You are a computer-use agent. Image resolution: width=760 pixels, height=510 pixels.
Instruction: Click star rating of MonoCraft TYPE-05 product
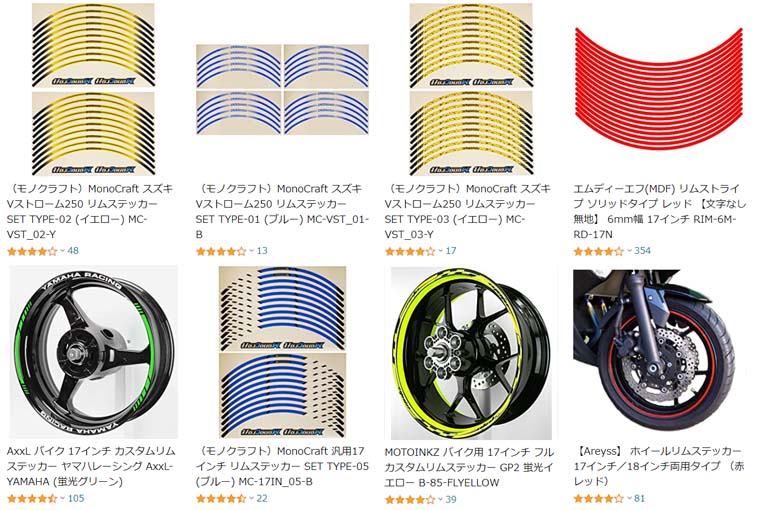(221, 498)
